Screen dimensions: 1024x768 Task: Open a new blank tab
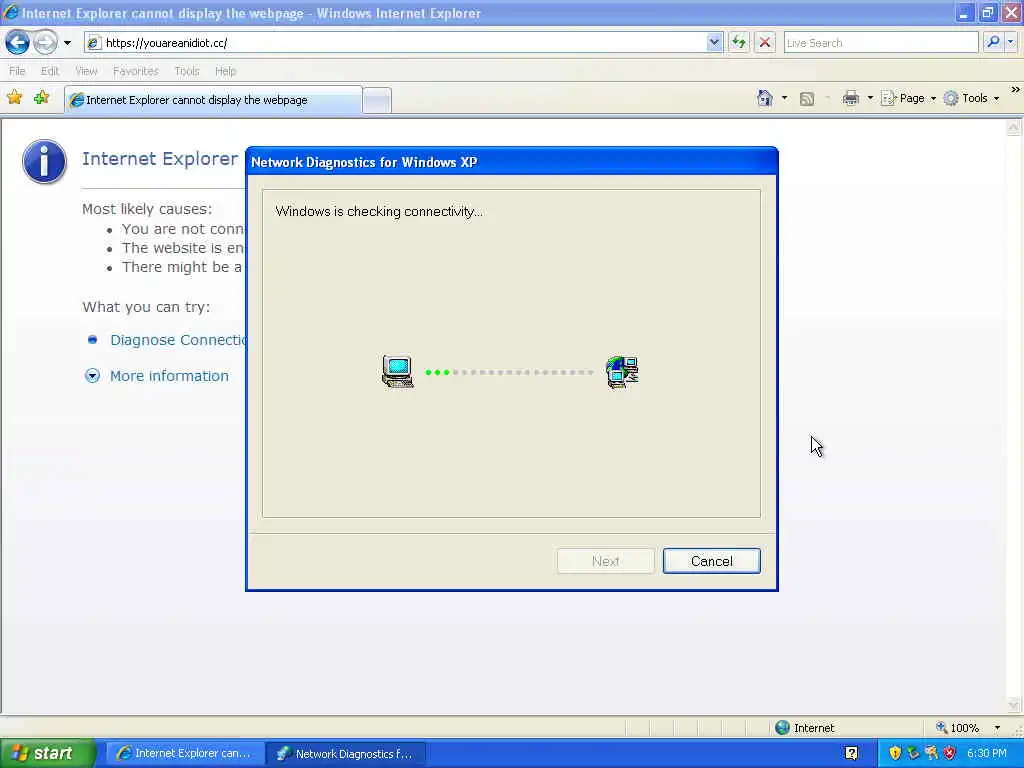(x=377, y=101)
